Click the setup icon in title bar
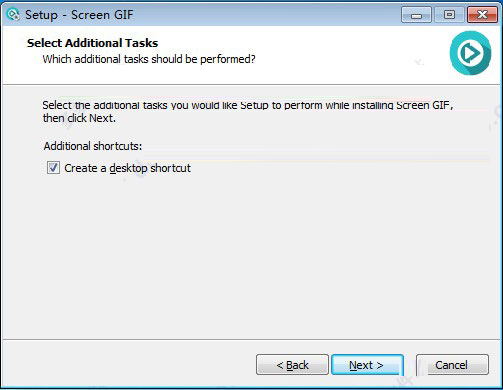 click(x=13, y=15)
